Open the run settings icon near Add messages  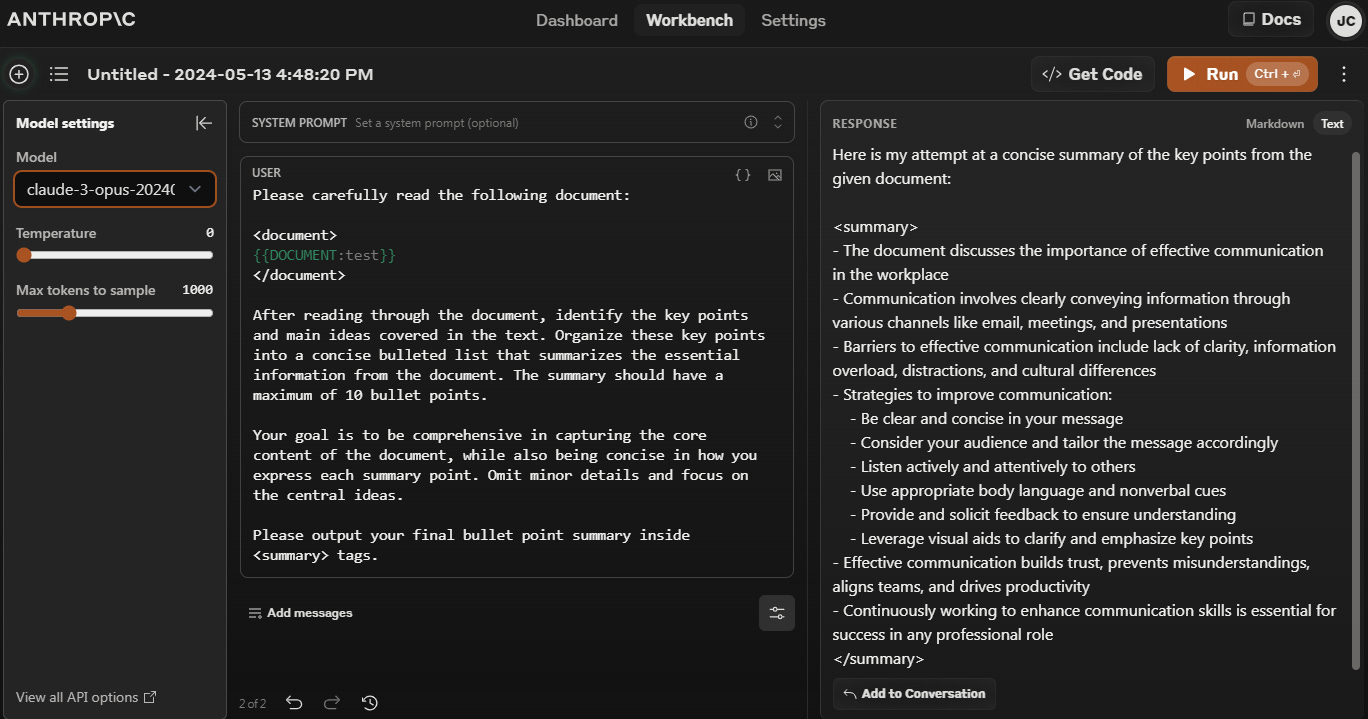[777, 612]
